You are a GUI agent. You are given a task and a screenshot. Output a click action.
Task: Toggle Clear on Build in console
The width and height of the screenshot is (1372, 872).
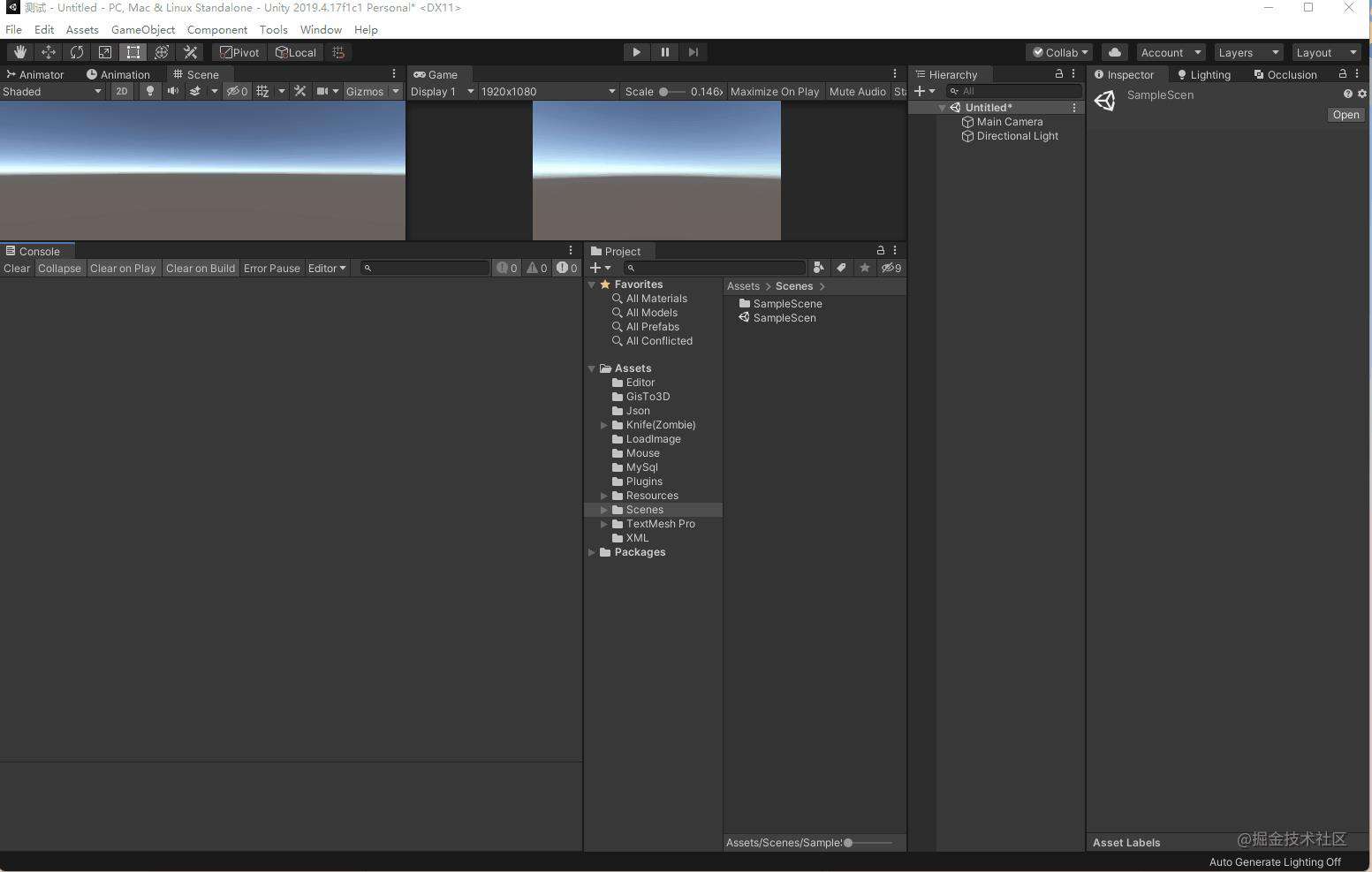(x=201, y=268)
